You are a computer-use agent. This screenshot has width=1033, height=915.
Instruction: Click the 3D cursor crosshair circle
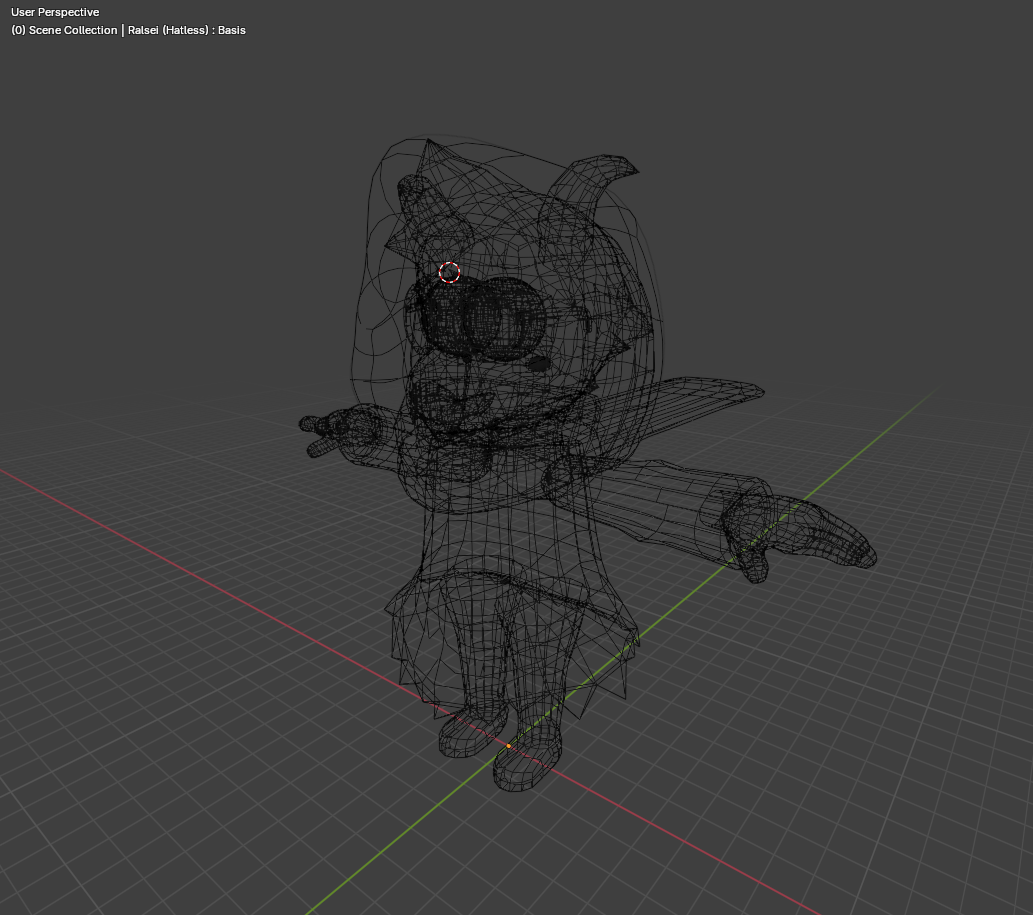449,272
